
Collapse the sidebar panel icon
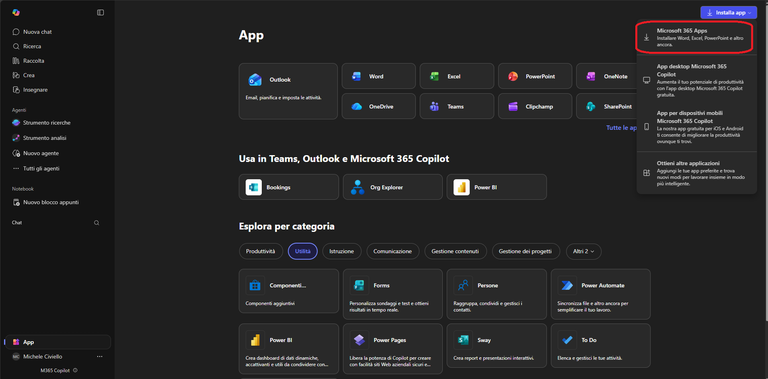pyautogui.click(x=100, y=12)
